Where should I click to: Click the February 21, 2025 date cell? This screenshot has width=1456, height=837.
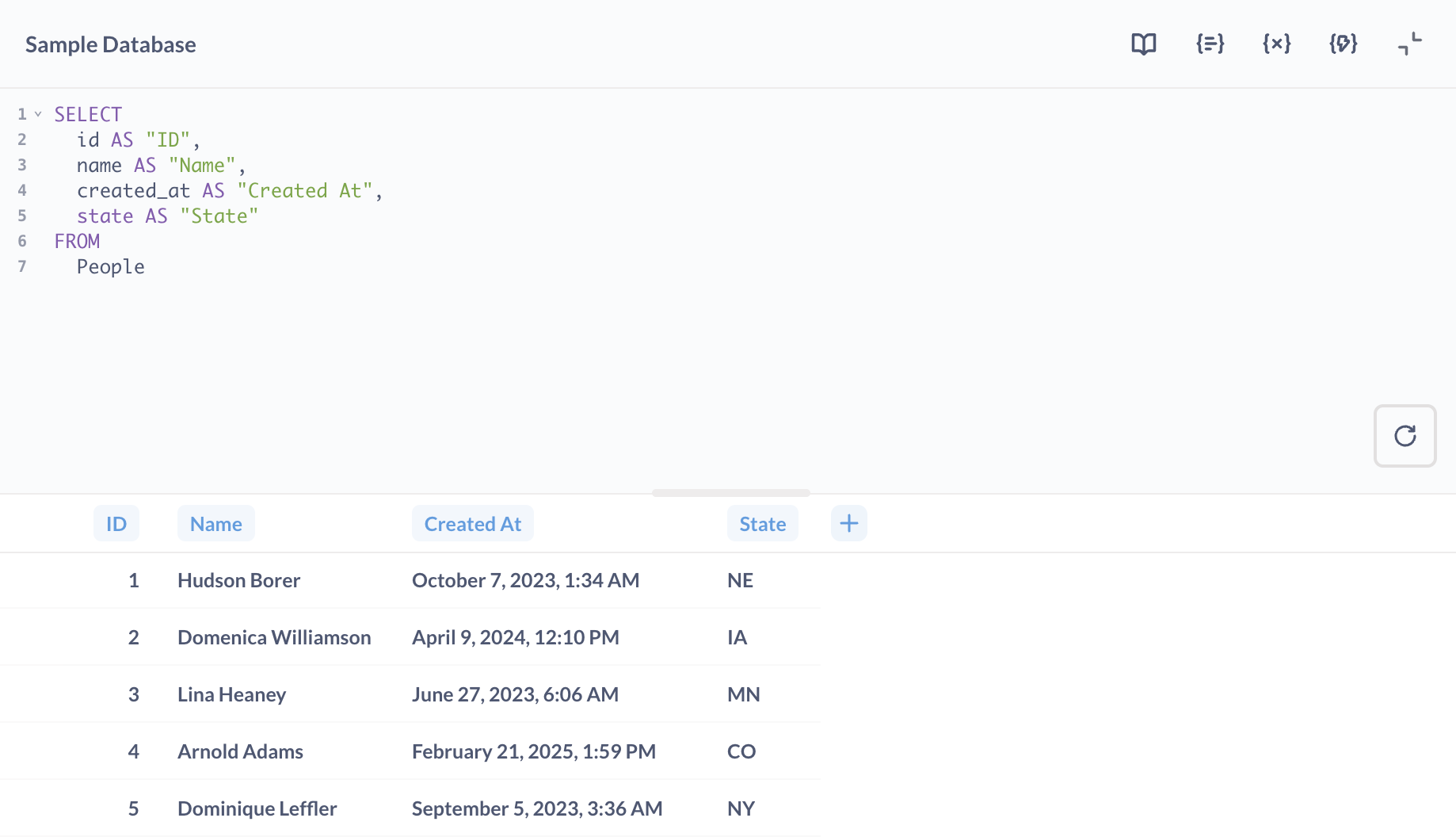click(x=533, y=751)
